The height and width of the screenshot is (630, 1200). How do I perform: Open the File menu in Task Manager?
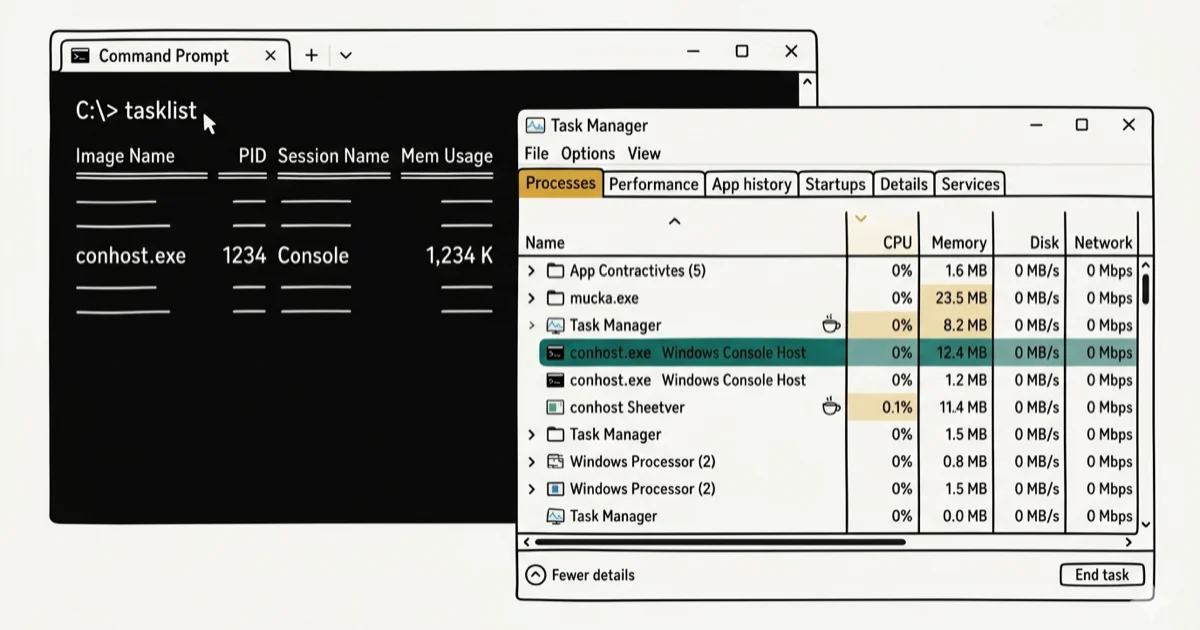pos(537,153)
